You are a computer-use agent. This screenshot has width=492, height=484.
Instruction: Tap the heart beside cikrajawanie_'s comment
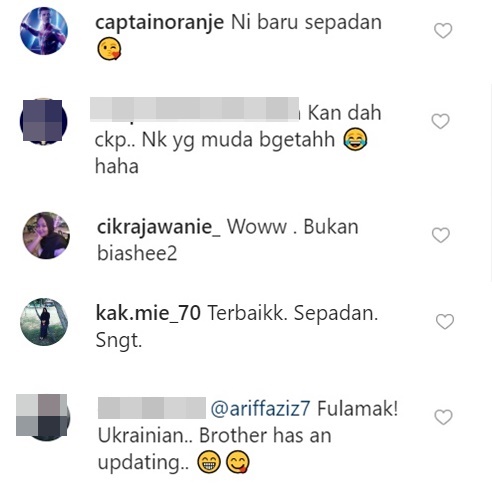(441, 235)
